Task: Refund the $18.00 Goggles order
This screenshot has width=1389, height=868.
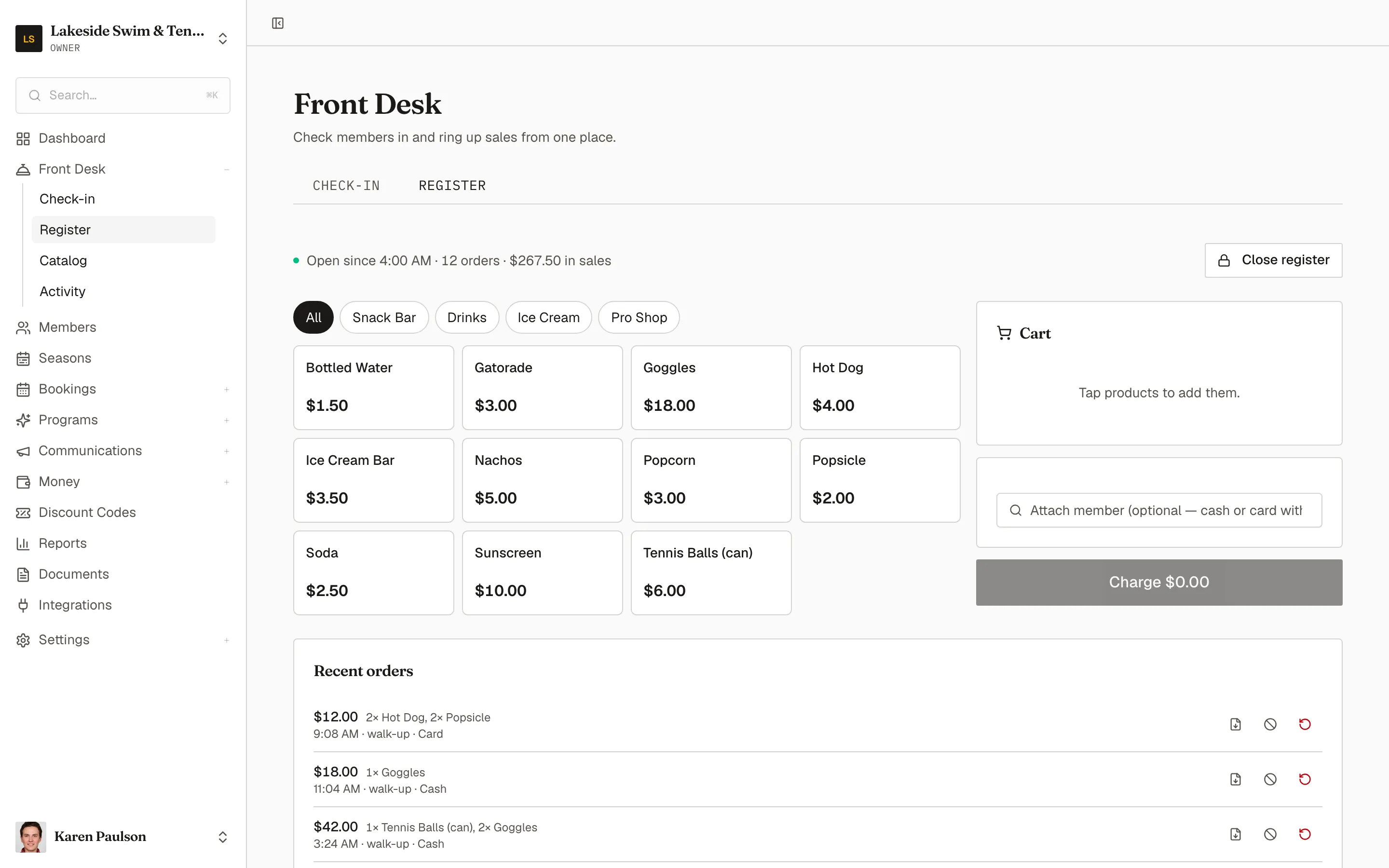Action: pyautogui.click(x=1305, y=780)
